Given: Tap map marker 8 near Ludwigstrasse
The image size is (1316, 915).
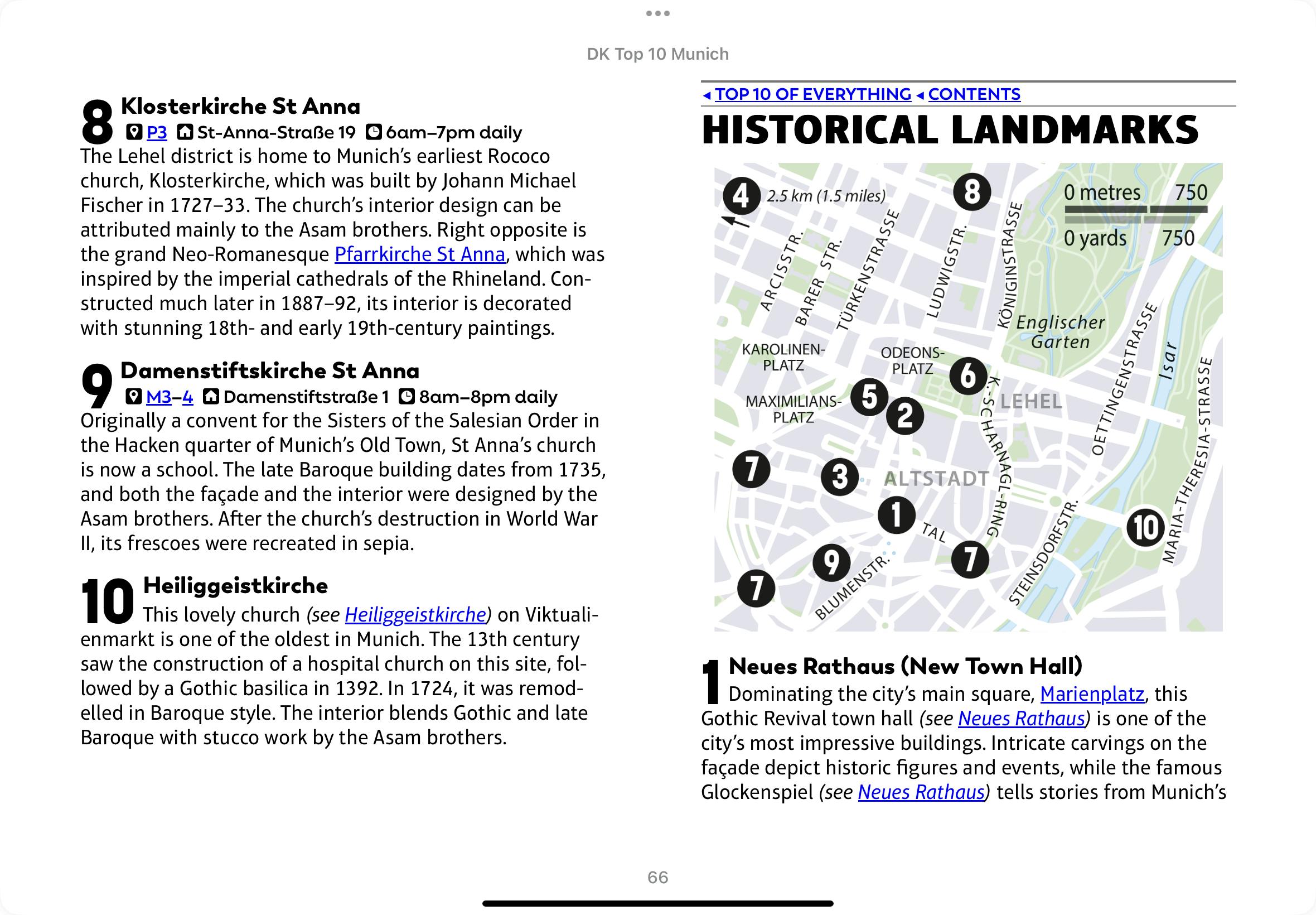Looking at the screenshot, I should 972,191.
